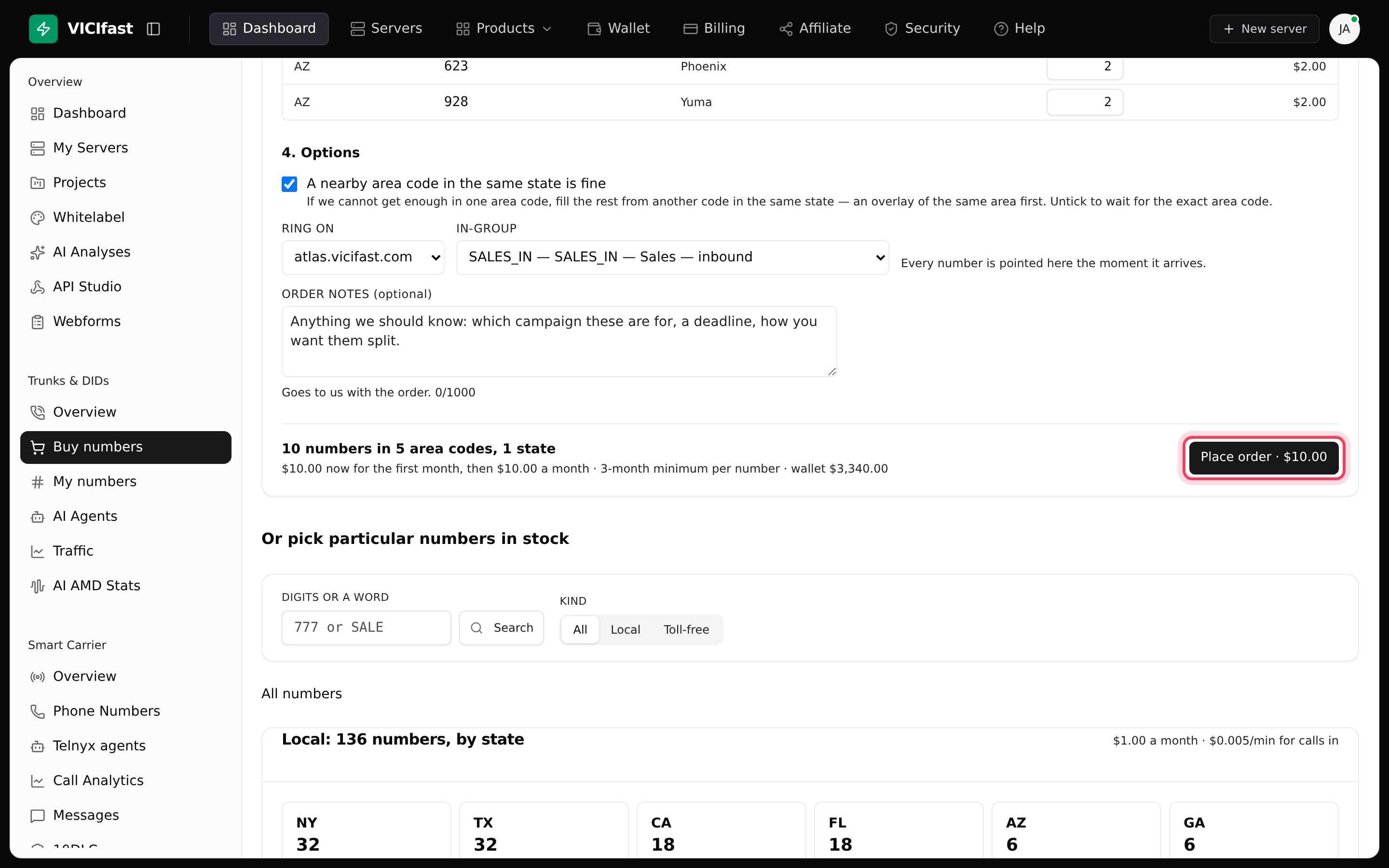Viewport: 1389px width, 868px height.
Task: Select Buy numbers in the sidebar
Action: coord(126,447)
